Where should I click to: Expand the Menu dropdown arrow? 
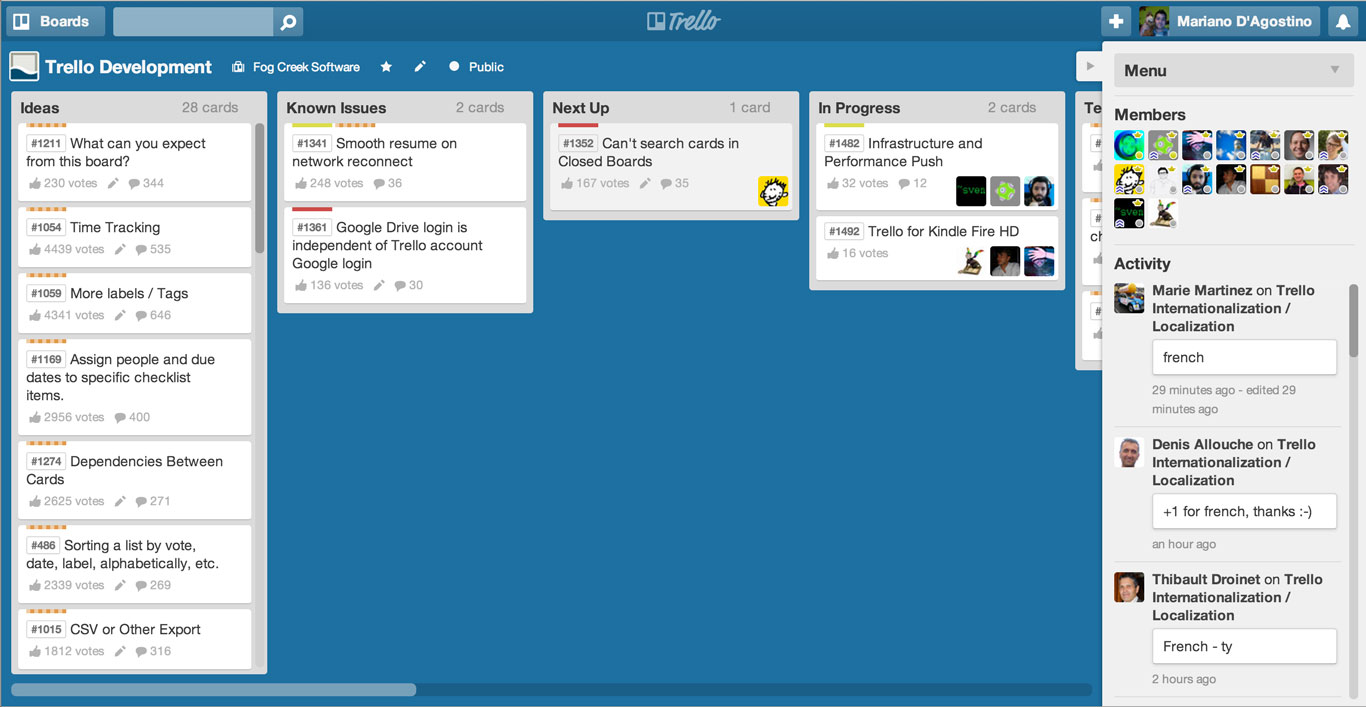point(1334,70)
